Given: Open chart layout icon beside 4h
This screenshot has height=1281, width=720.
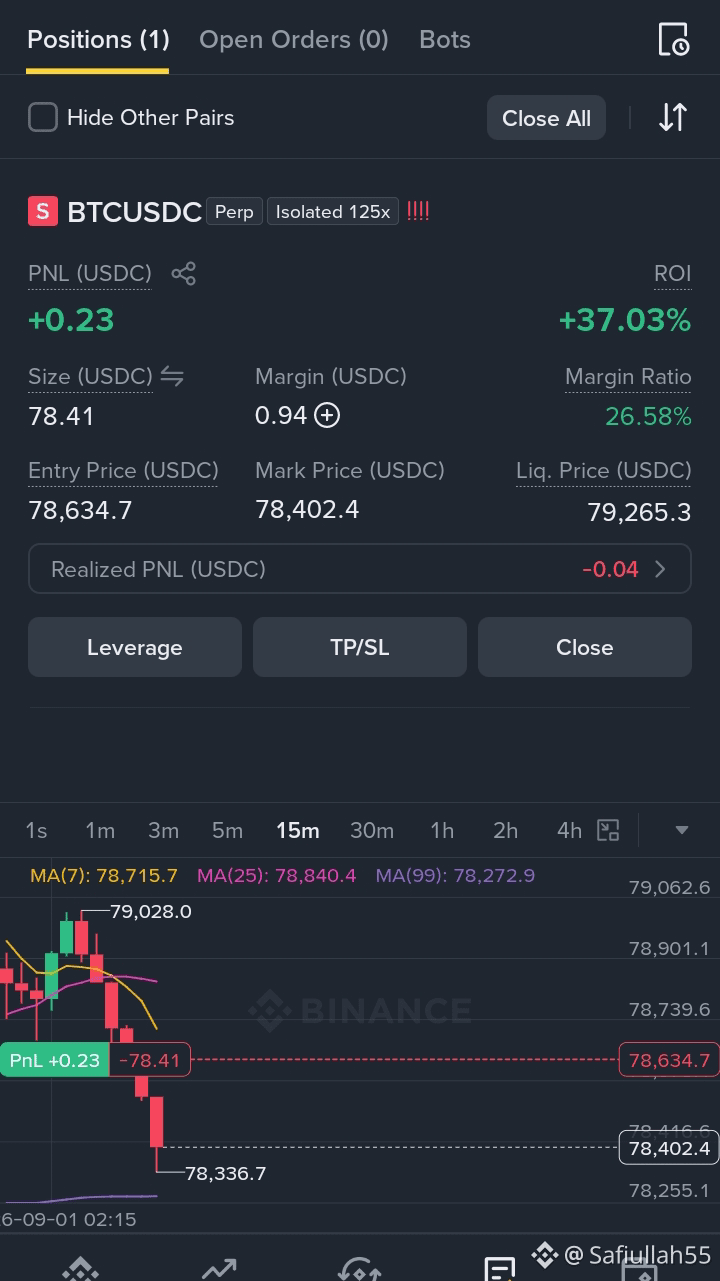Looking at the screenshot, I should [608, 830].
